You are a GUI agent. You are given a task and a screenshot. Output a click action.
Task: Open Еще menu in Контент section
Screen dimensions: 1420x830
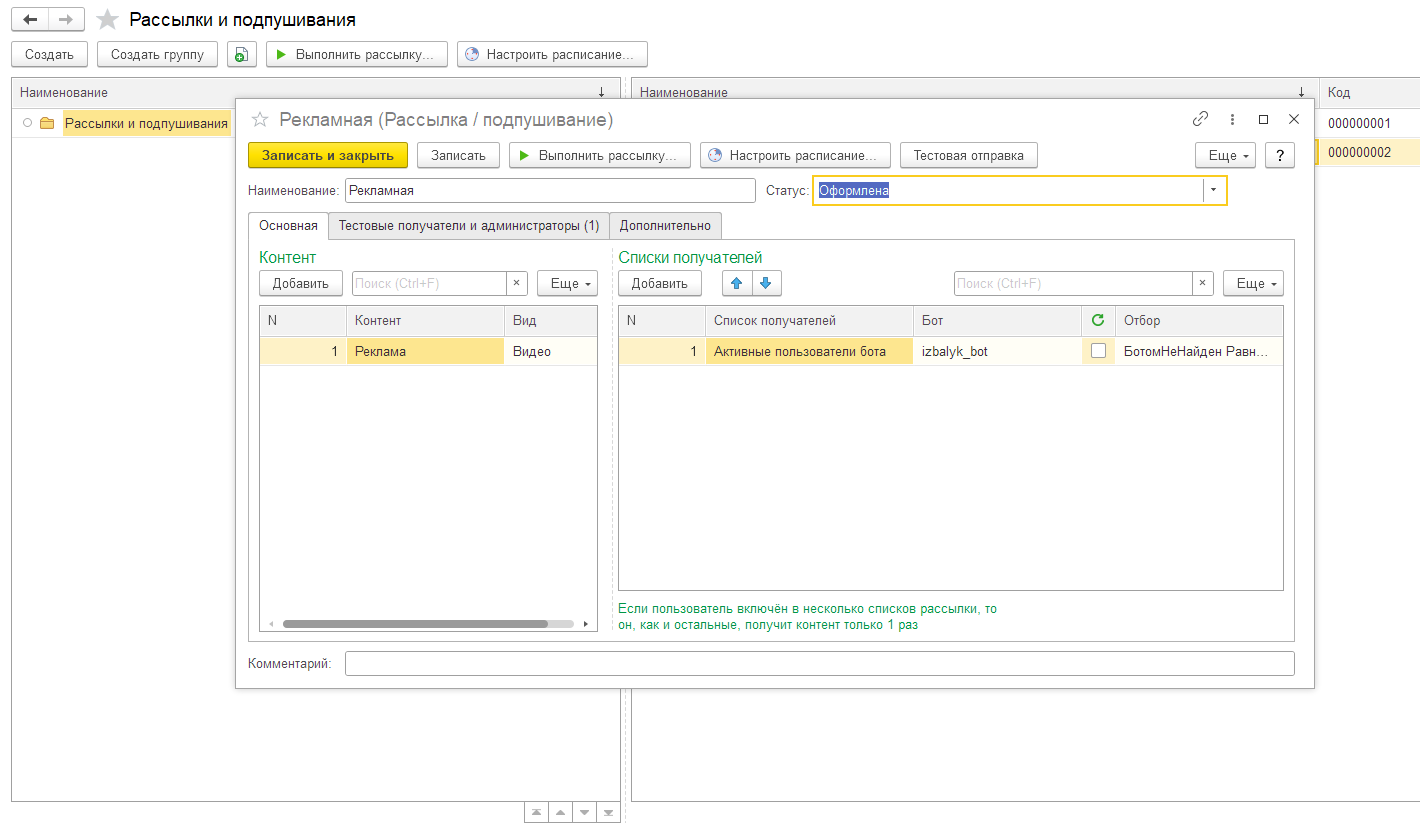567,283
